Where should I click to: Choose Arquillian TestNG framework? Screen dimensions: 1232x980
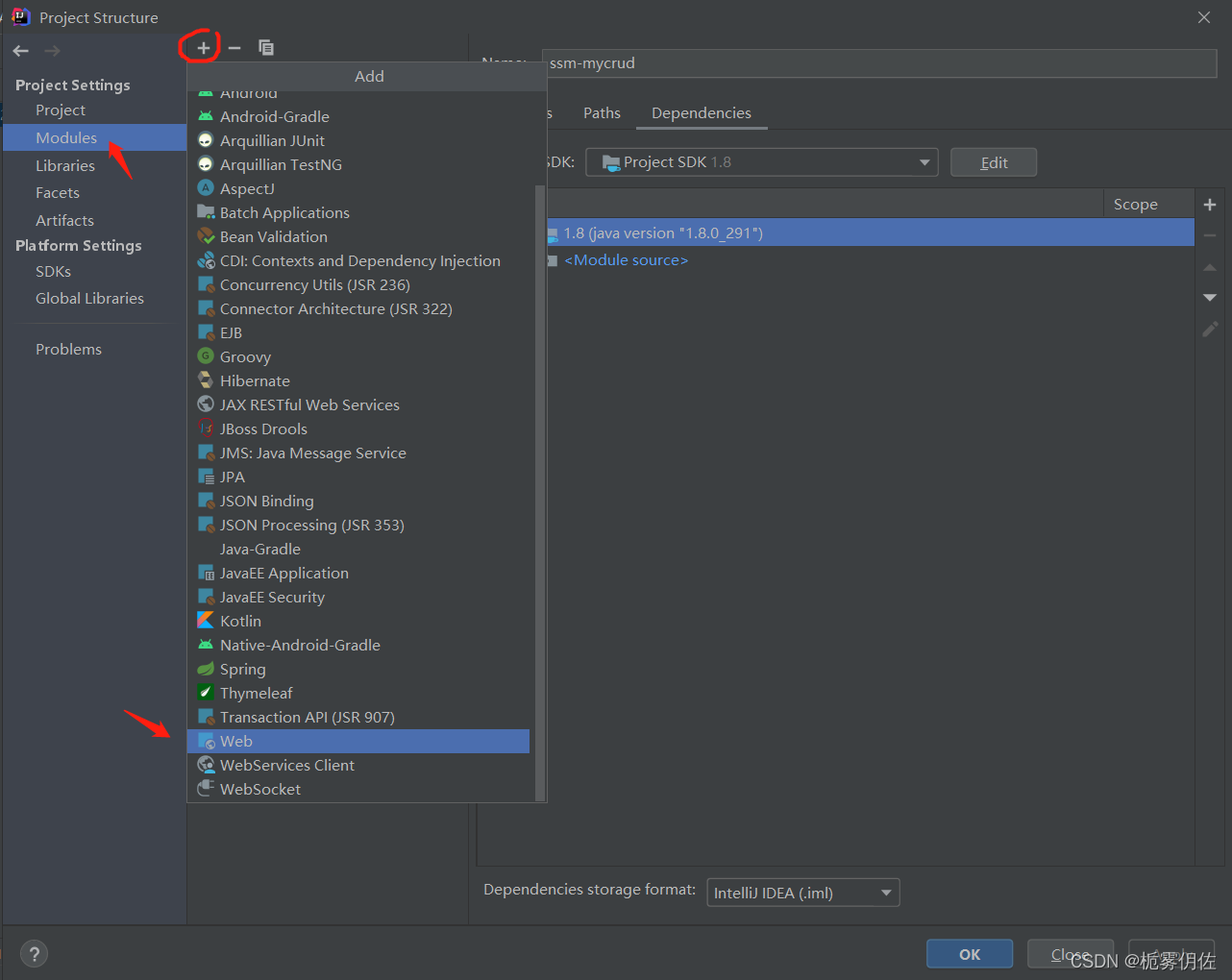pos(358,164)
